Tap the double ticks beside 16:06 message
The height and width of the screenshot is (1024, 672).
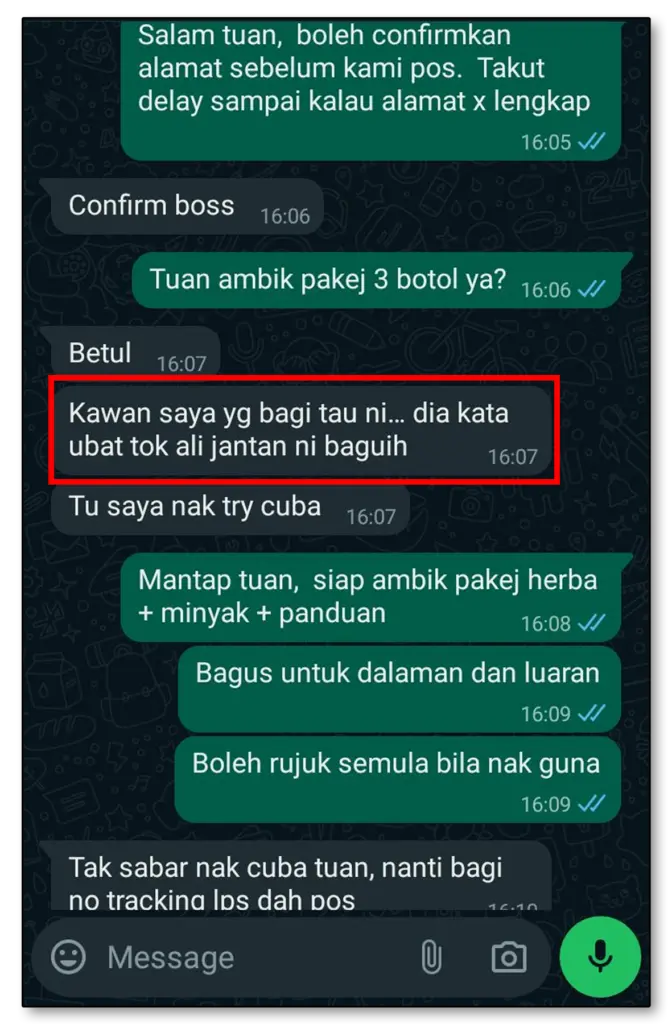point(592,289)
